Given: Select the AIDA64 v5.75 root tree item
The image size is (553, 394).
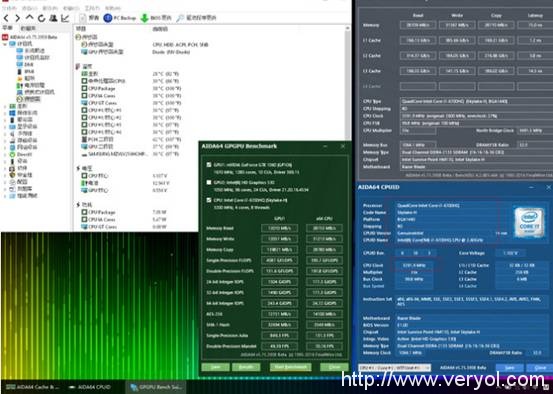Looking at the screenshot, I should tap(30, 37).
